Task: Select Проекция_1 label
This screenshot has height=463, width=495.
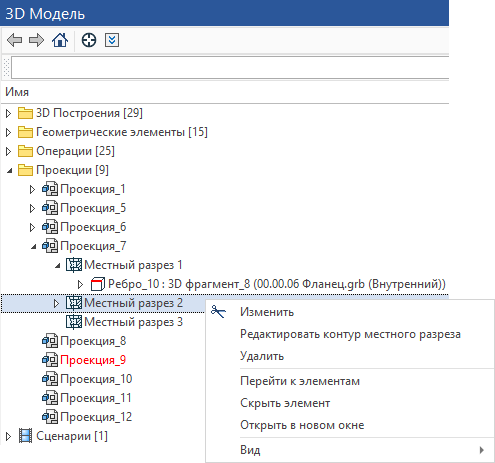Action: pyautogui.click(x=93, y=189)
